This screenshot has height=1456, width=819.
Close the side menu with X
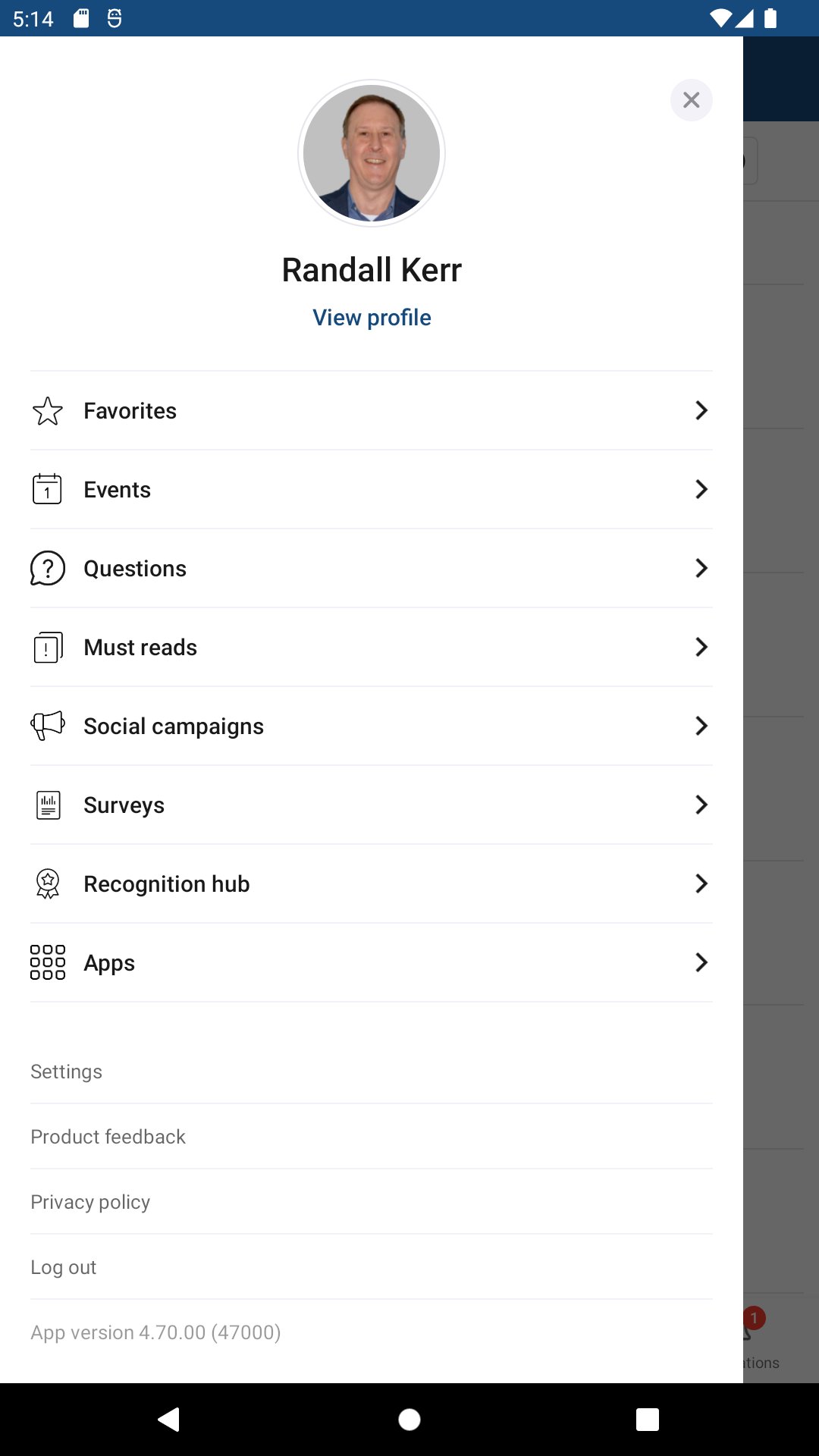tap(691, 100)
